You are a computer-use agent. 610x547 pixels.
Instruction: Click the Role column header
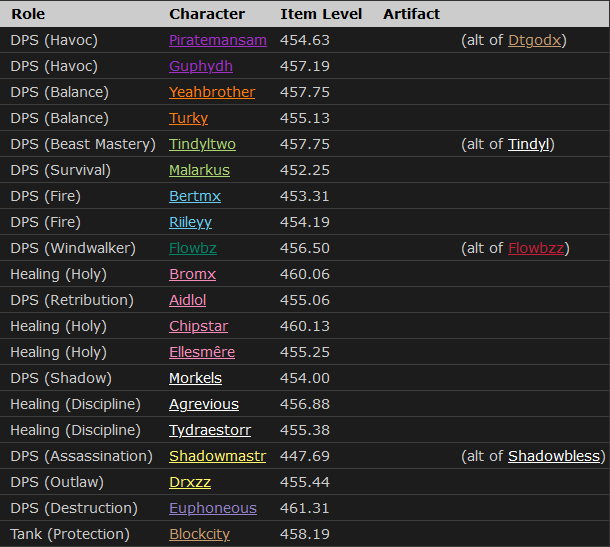[27, 14]
